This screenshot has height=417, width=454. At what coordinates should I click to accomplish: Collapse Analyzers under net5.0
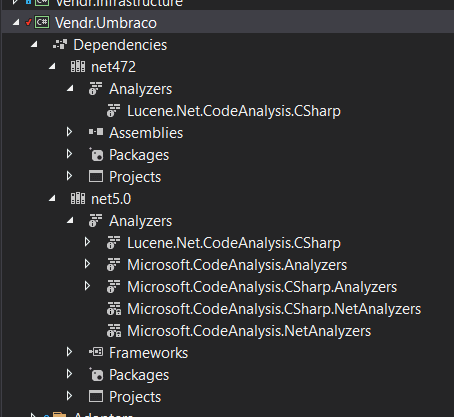70,221
